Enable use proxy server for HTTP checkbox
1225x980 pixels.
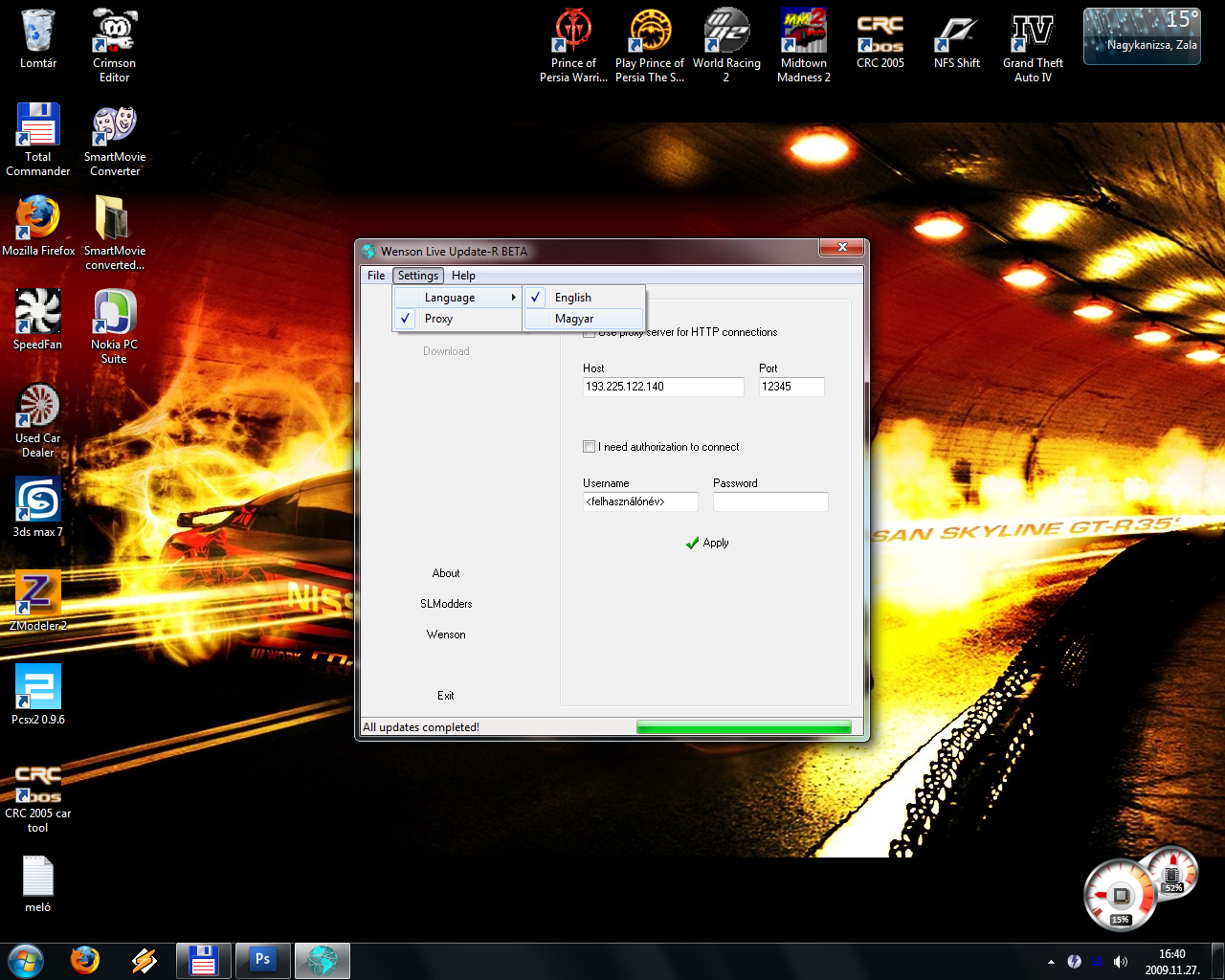[590, 332]
